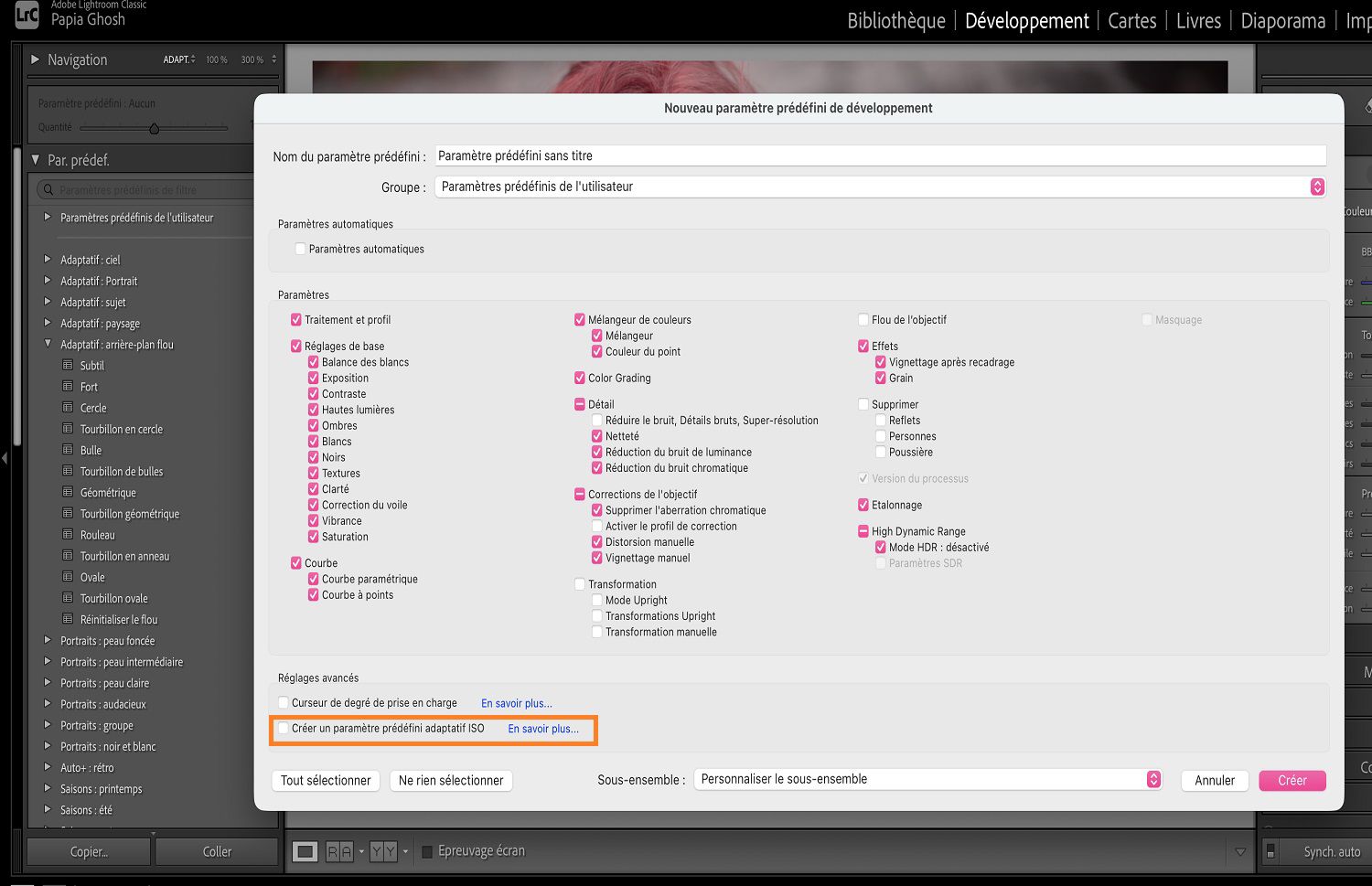This screenshot has height=886, width=1372.
Task: Click the Nom du paramètre prédéfini field
Action: pos(880,155)
